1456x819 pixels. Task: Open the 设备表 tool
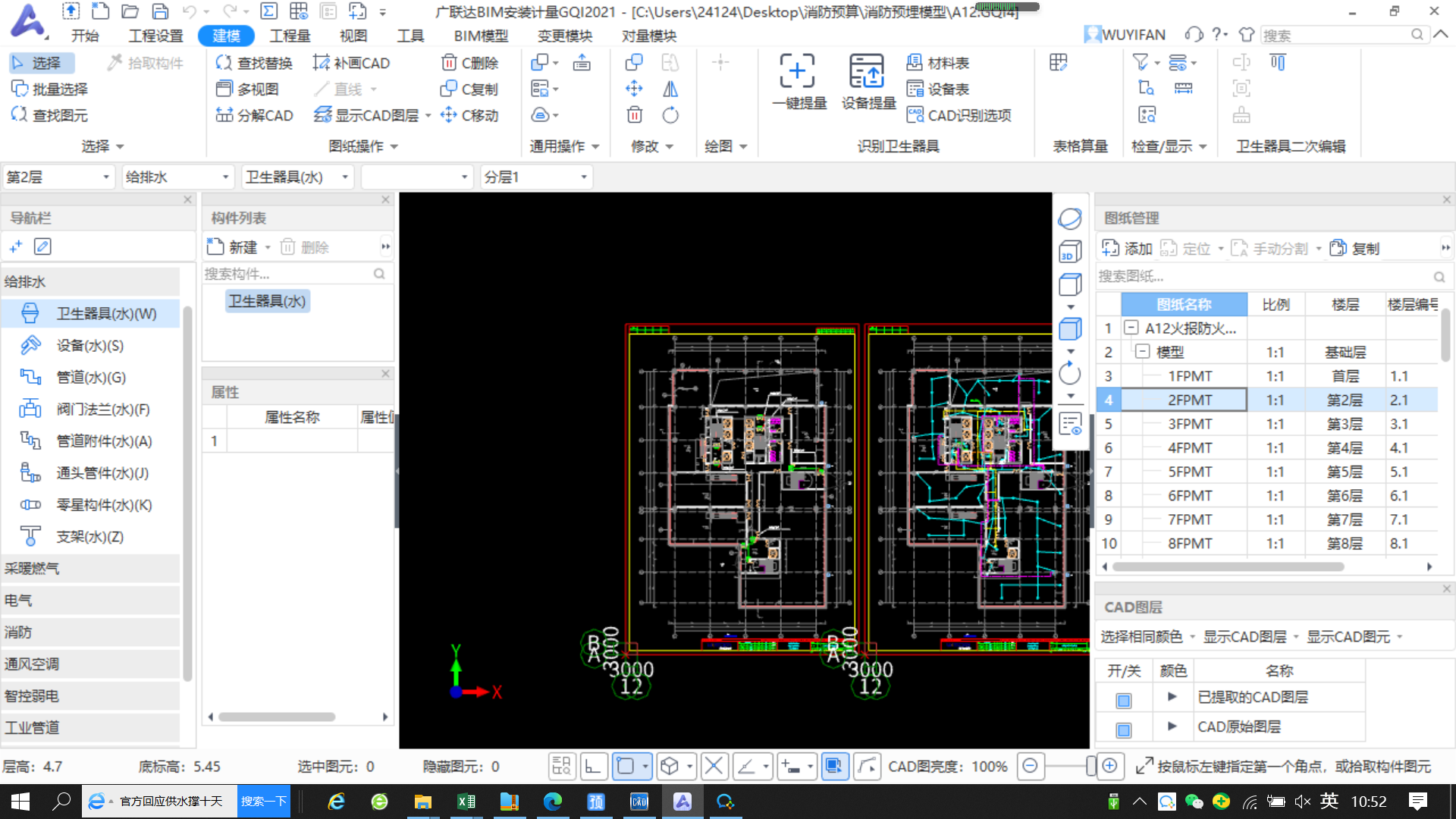[x=938, y=89]
